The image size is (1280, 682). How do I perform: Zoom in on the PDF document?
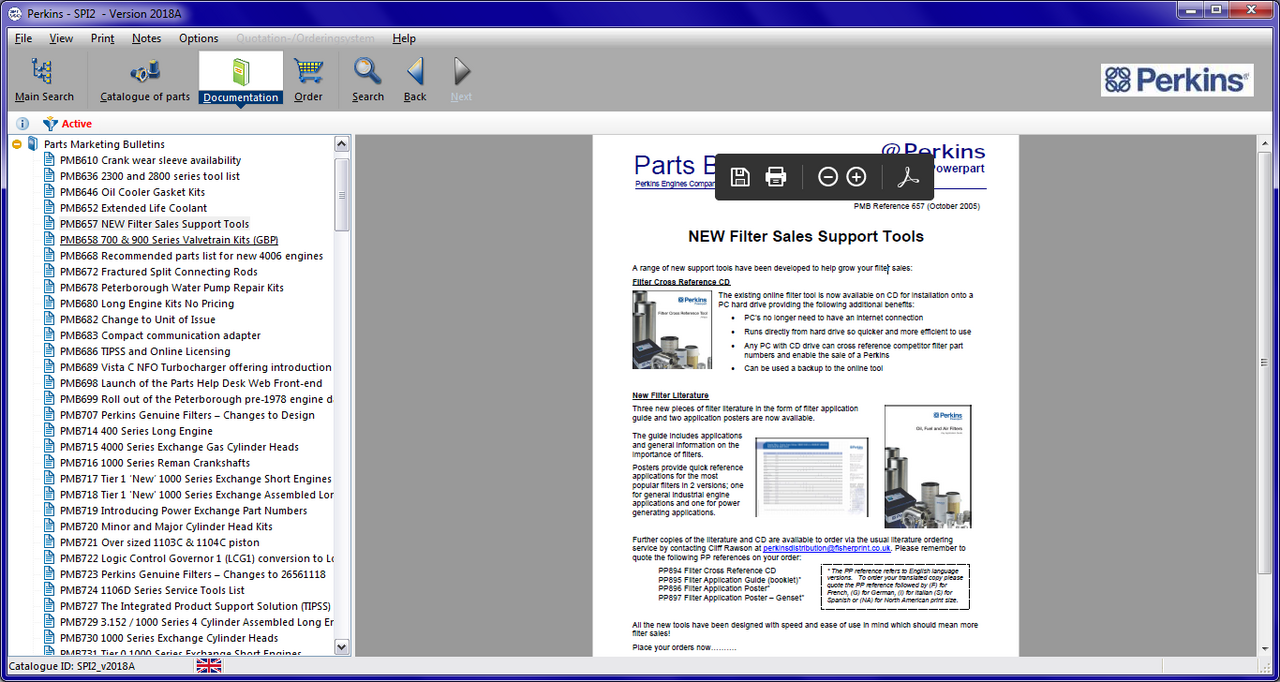pyautogui.click(x=856, y=176)
